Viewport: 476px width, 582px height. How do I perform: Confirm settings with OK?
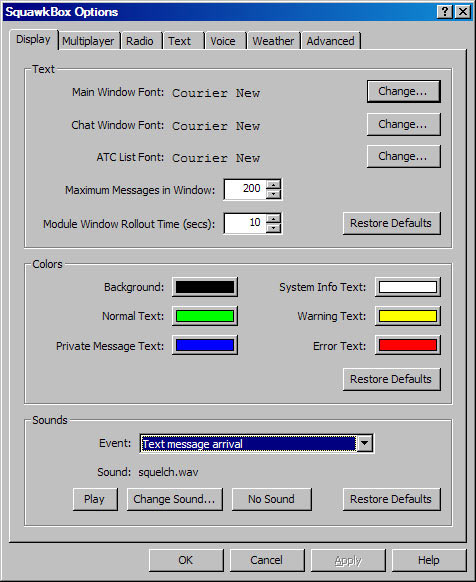pos(186,560)
